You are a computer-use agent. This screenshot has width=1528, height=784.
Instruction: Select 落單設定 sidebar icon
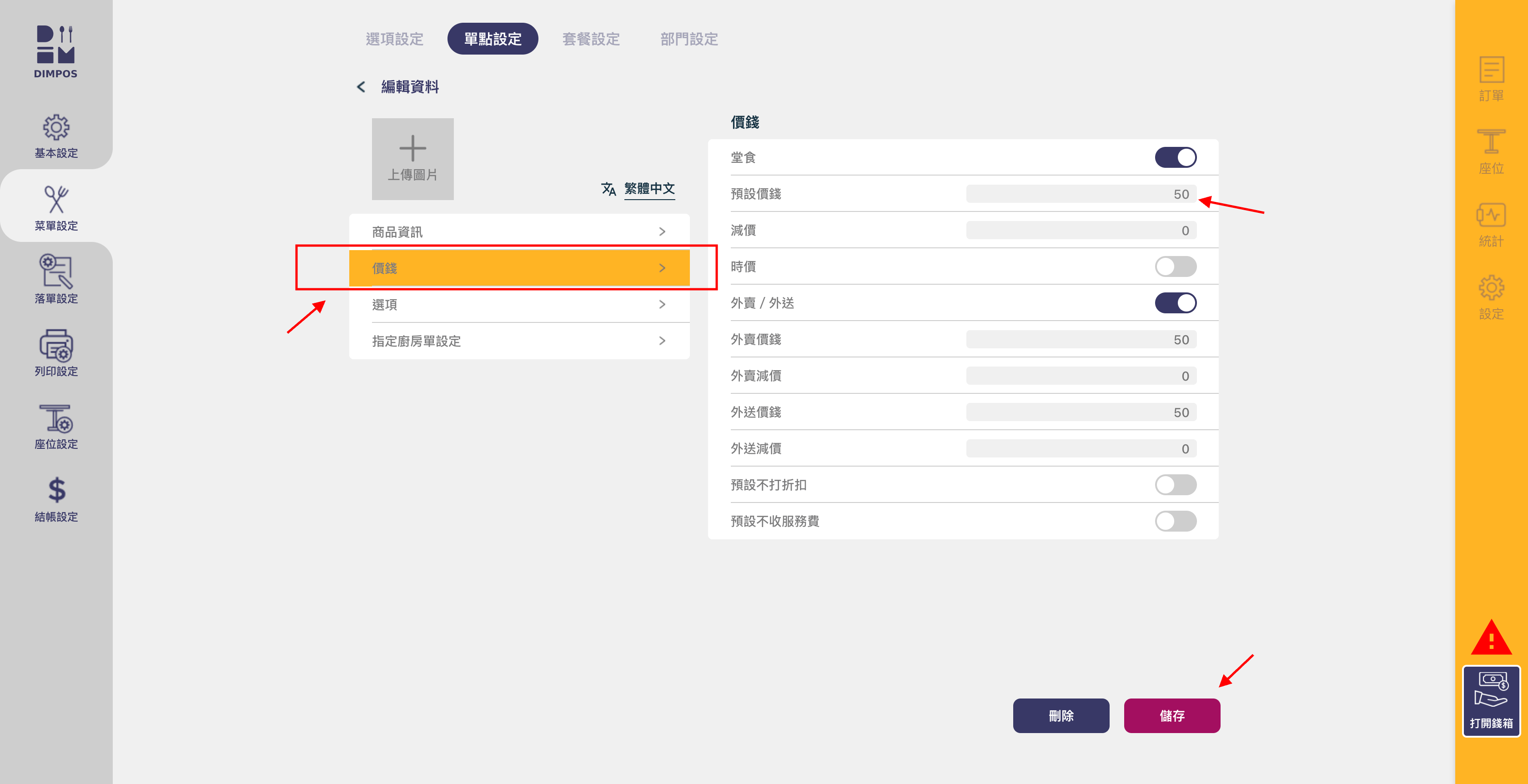pos(56,271)
